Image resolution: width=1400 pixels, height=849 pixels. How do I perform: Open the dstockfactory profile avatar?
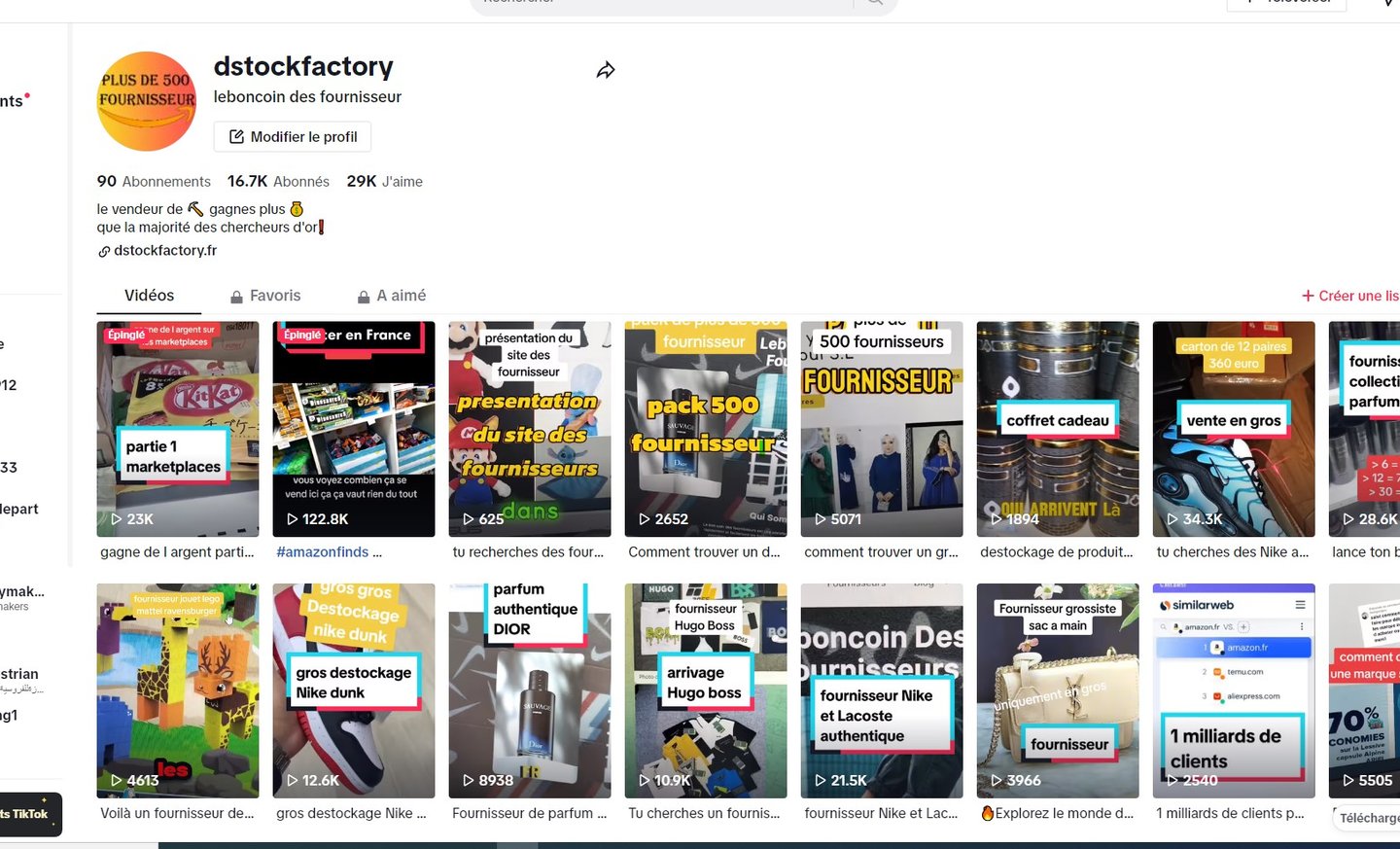point(147,101)
